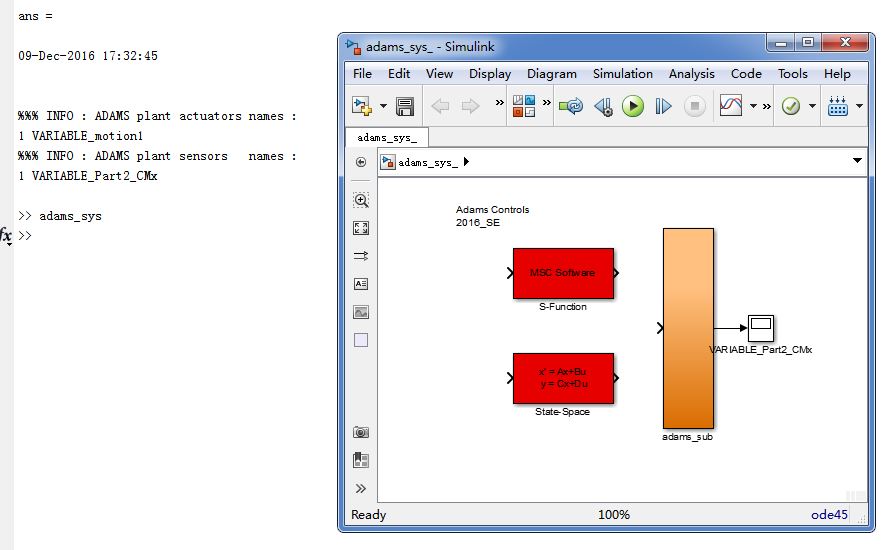This screenshot has width=892, height=550.
Task: Expand the overflow chevron after Data Inspector
Action: [x=767, y=106]
